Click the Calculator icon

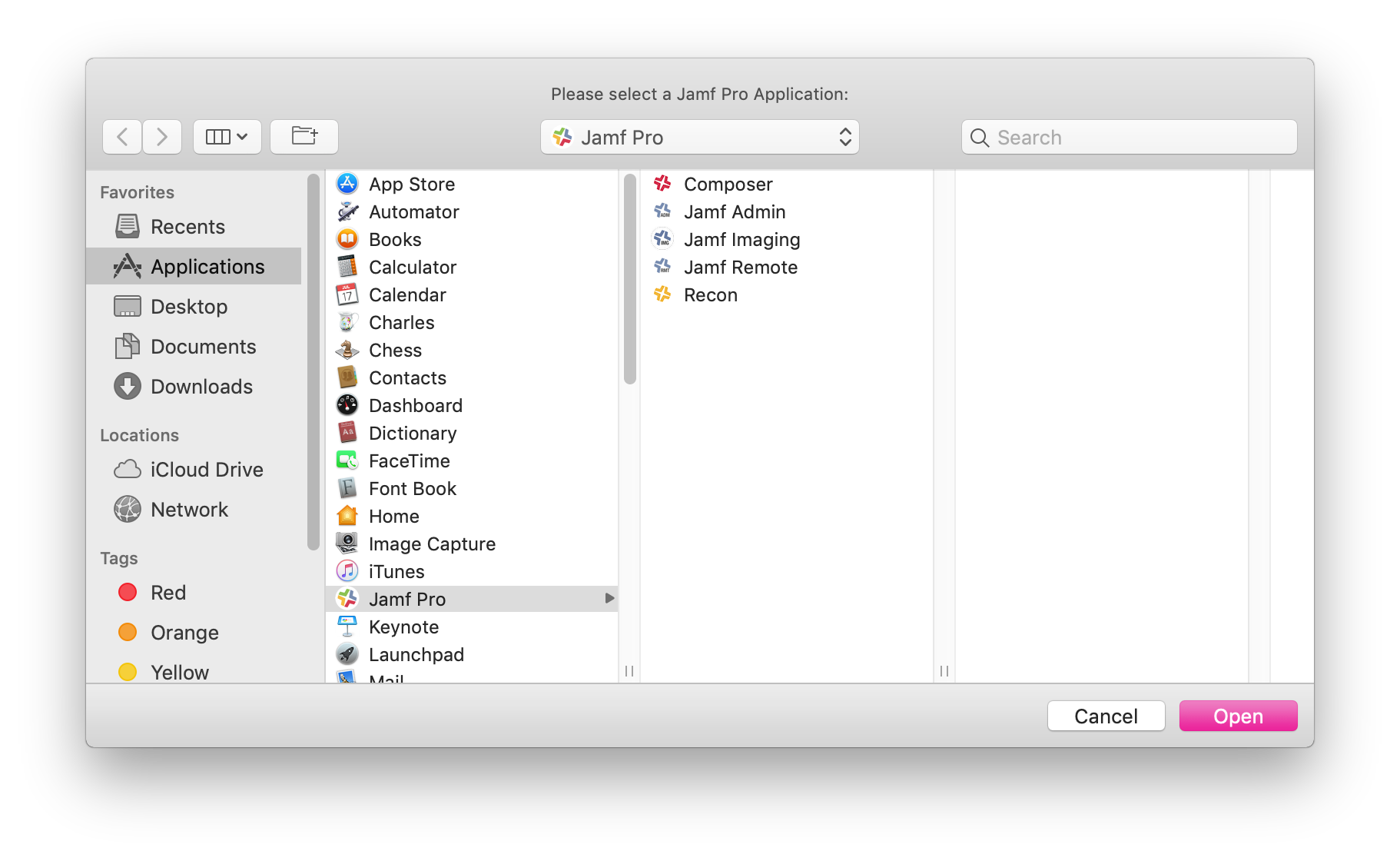pos(347,267)
